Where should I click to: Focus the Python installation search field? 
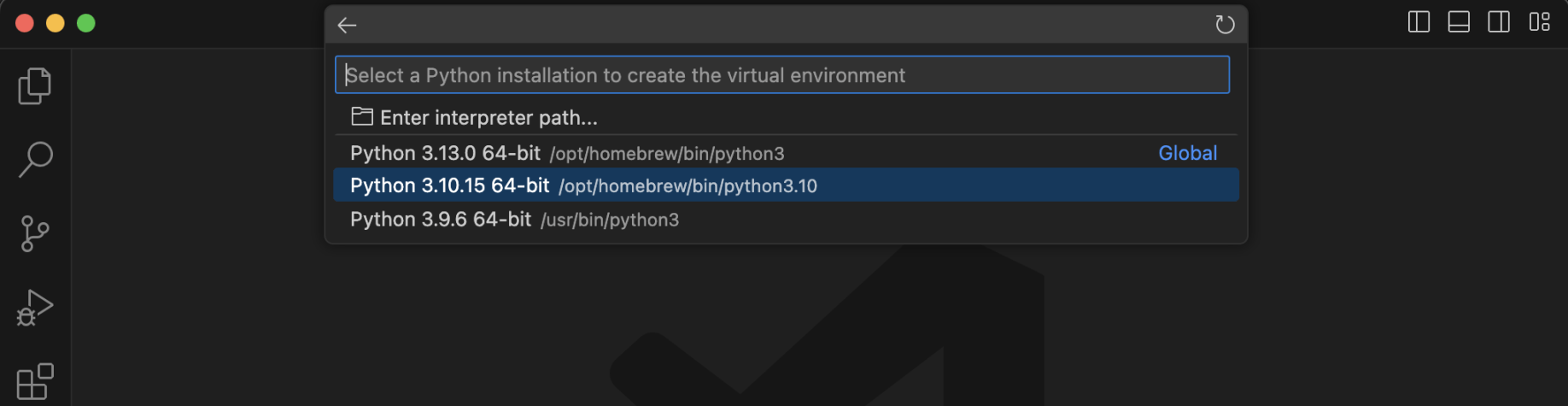[781, 75]
